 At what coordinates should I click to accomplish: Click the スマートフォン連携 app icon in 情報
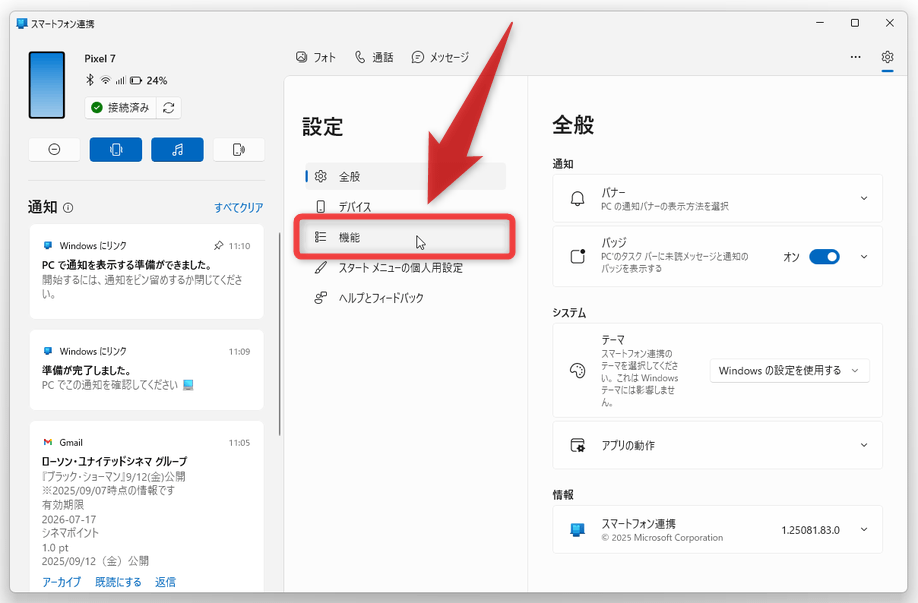coord(577,530)
